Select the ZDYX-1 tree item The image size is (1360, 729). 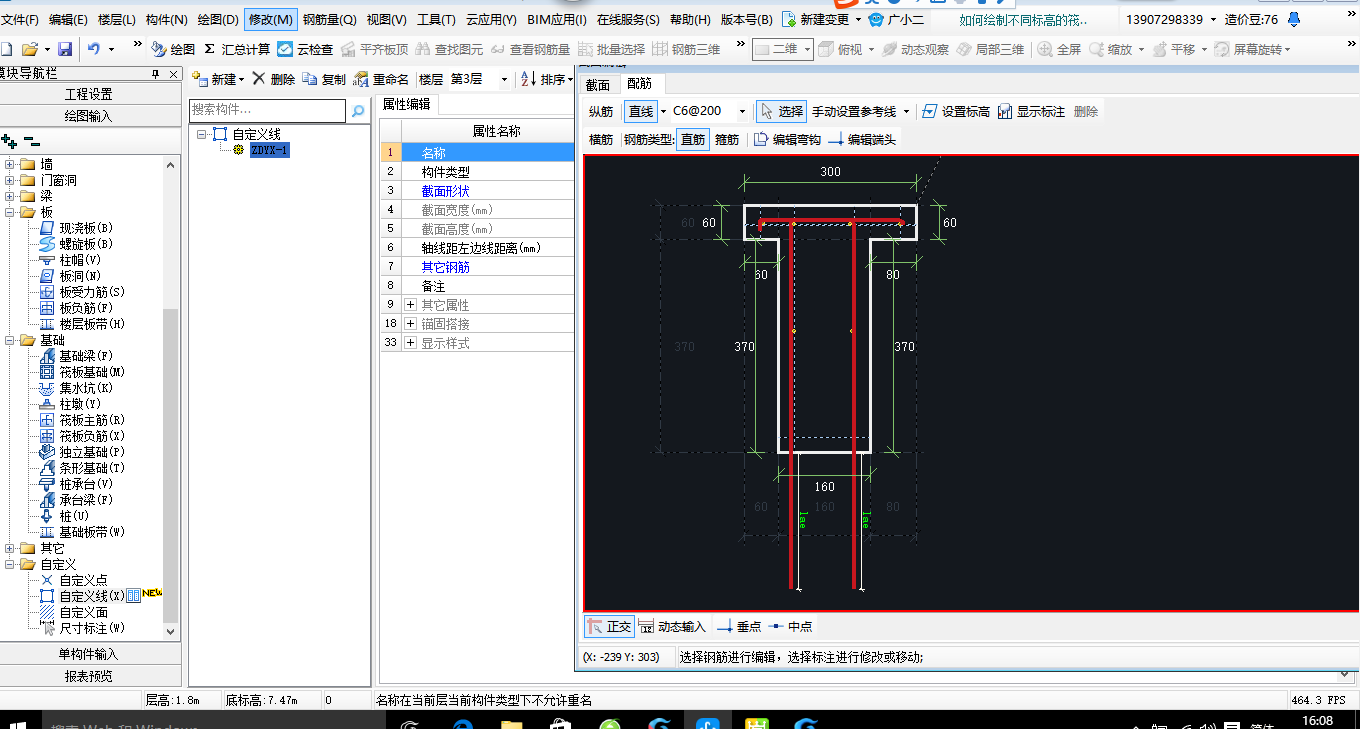[269, 150]
